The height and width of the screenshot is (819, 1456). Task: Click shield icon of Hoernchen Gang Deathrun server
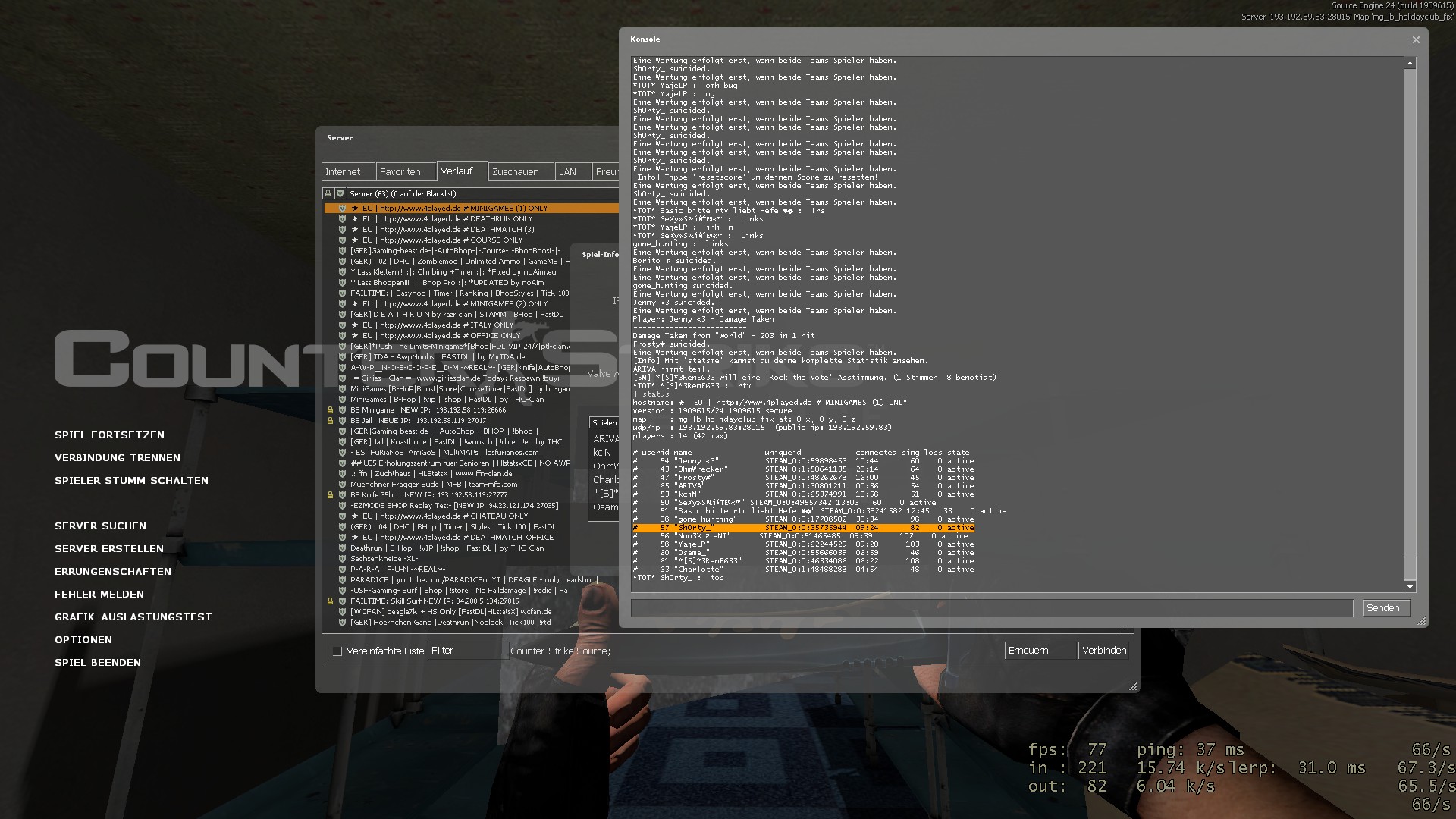[x=342, y=622]
